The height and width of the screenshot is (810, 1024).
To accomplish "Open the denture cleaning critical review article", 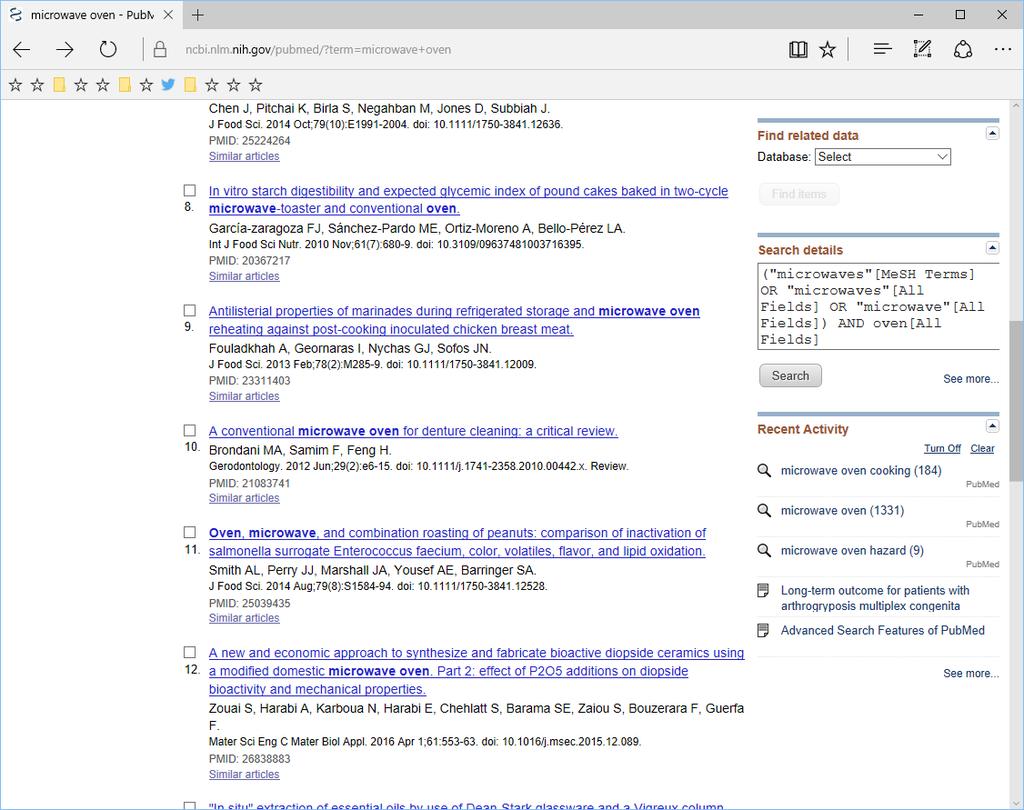I will click(413, 431).
